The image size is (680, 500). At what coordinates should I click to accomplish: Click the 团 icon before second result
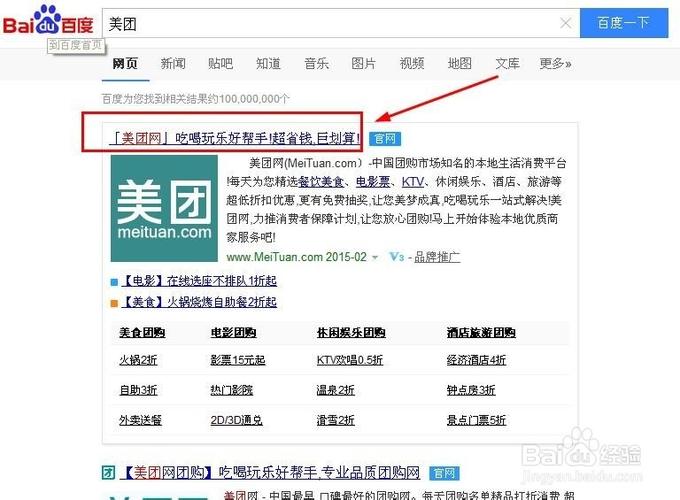(108, 472)
